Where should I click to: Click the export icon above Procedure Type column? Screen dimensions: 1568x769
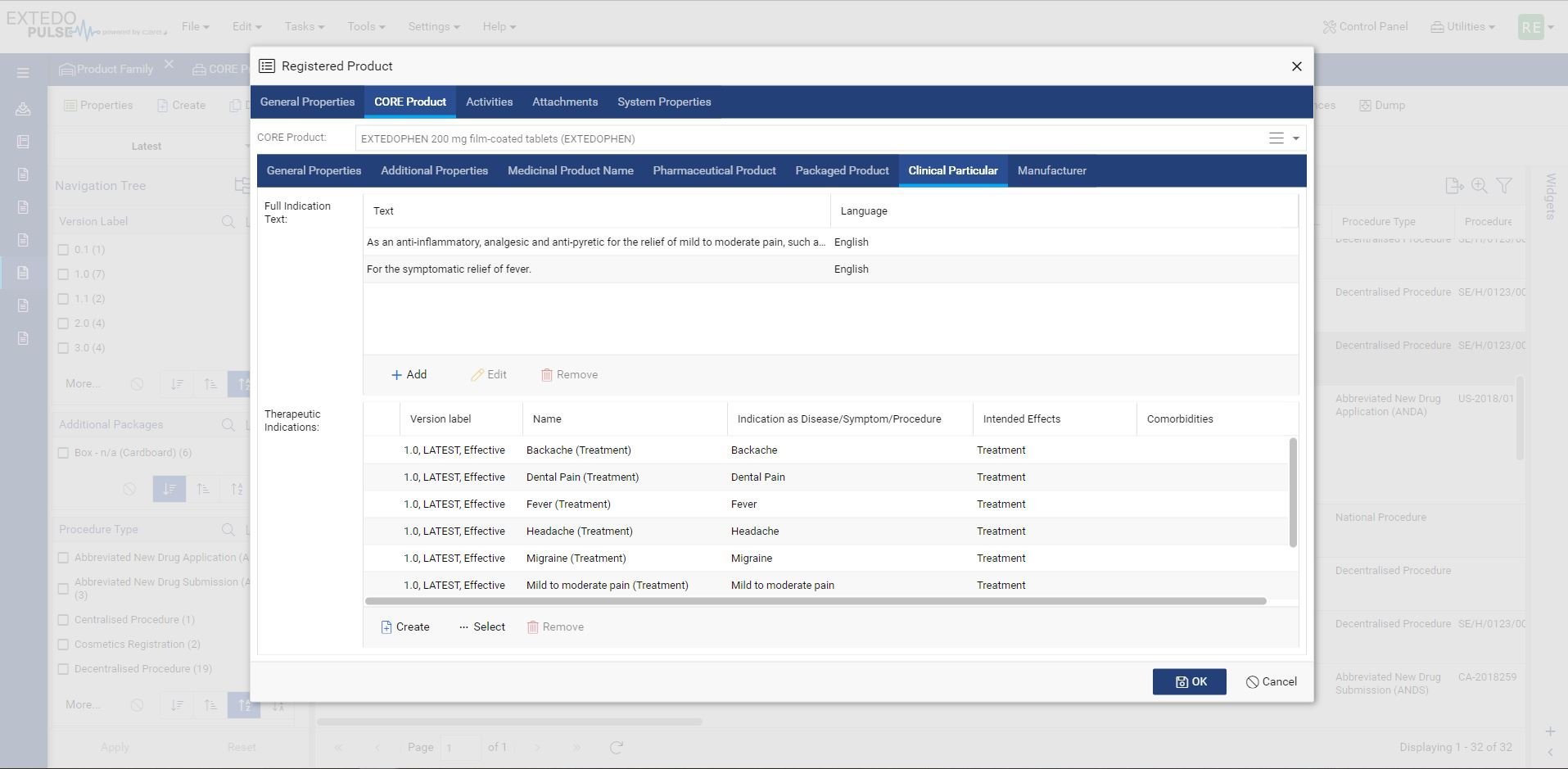(x=1454, y=186)
